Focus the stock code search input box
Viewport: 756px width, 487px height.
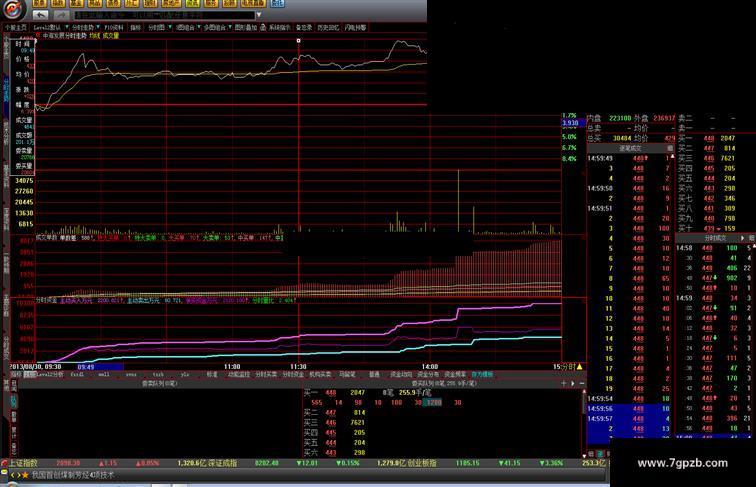click(163, 15)
